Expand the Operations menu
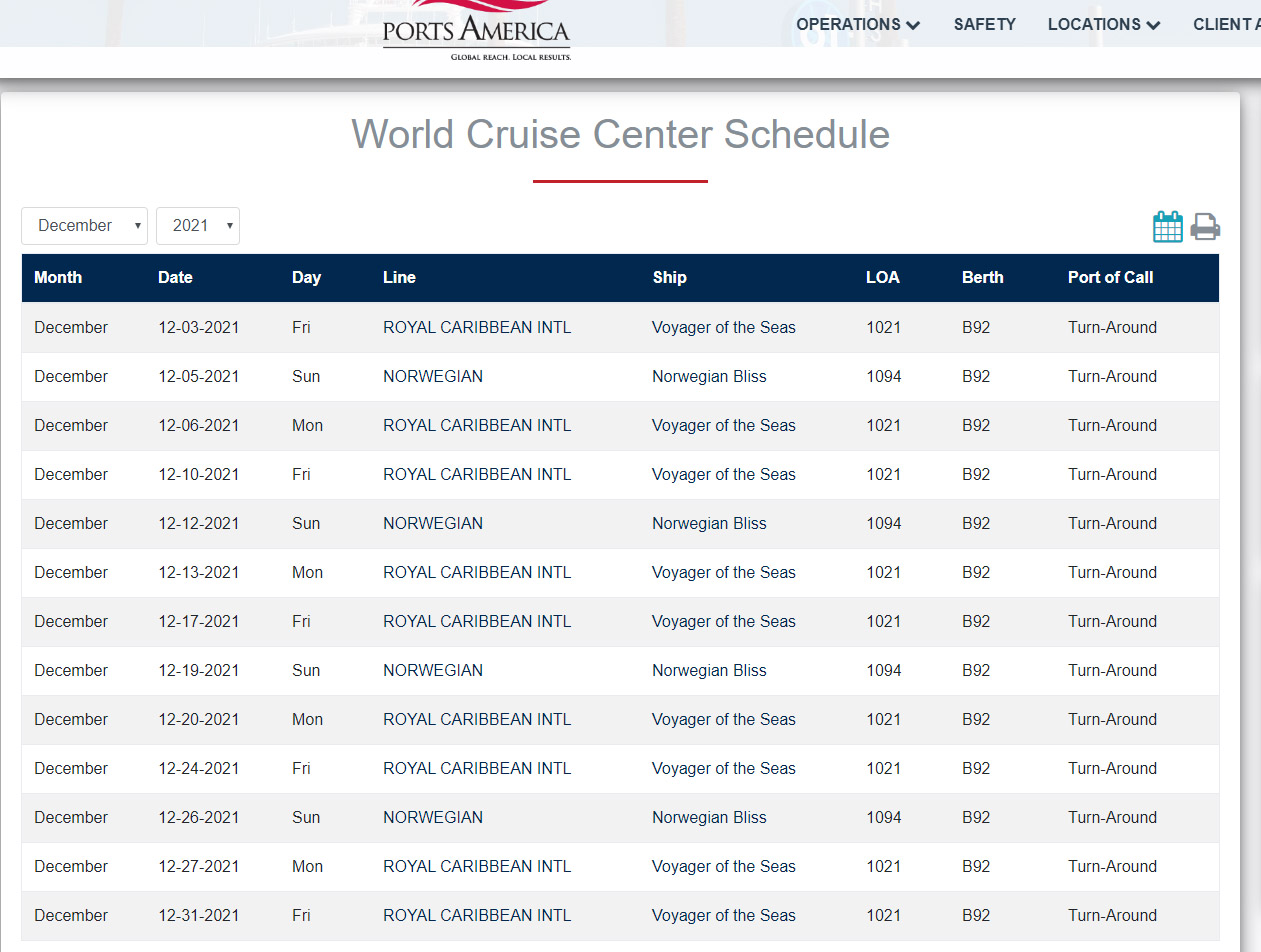 coord(858,25)
